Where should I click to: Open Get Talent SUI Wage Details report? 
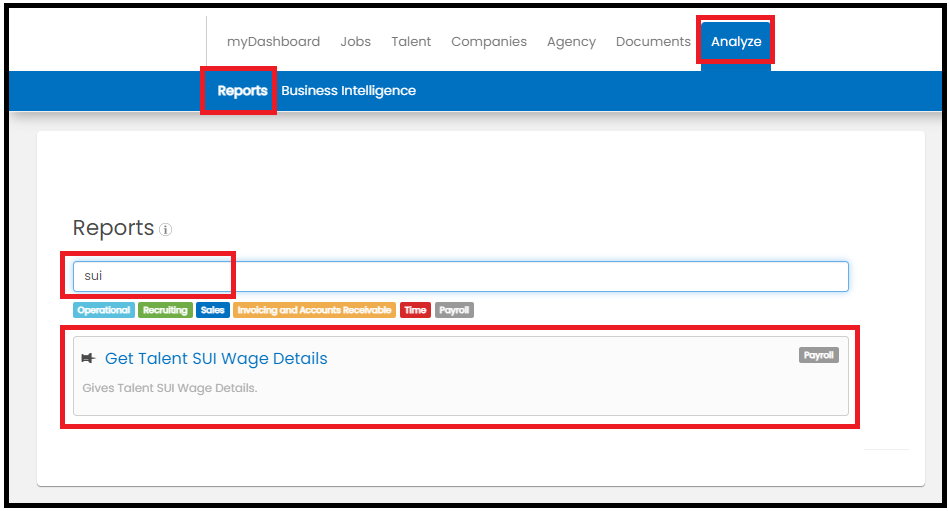(x=216, y=358)
